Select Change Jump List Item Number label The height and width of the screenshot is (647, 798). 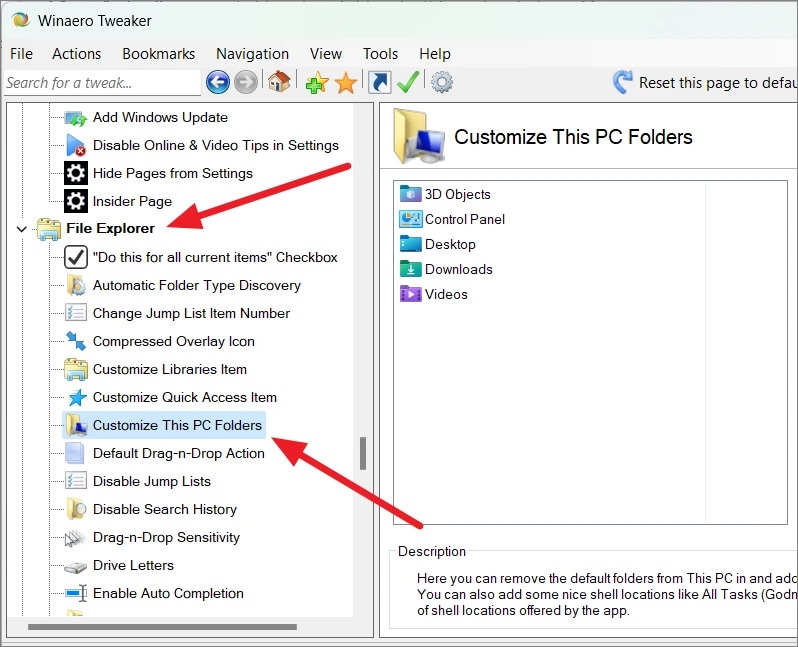(x=191, y=313)
